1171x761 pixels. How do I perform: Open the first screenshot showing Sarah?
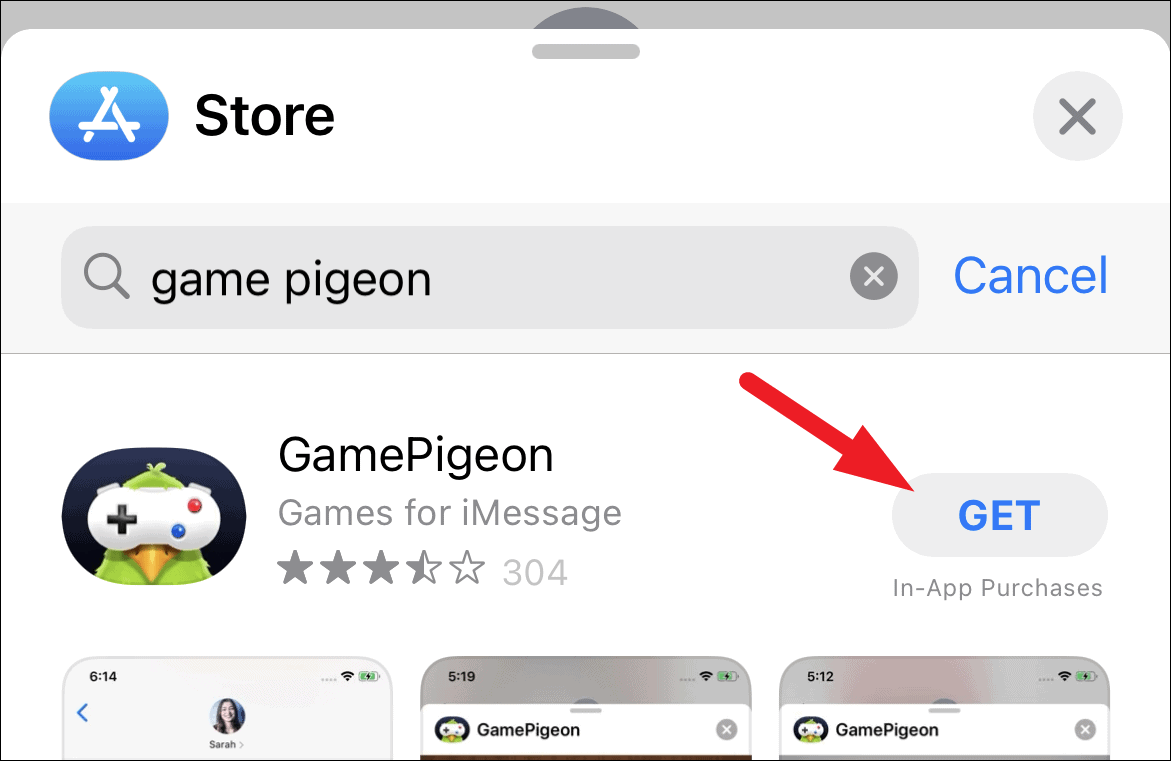coord(227,708)
